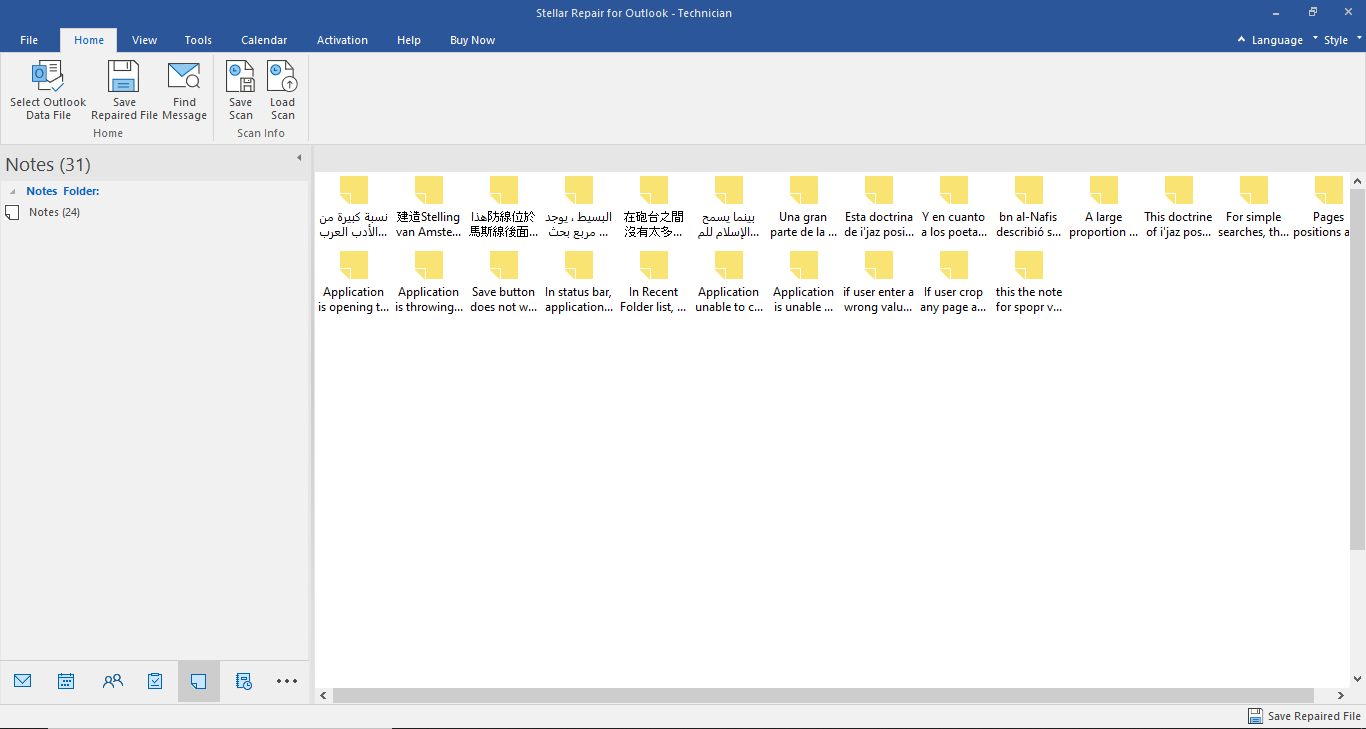1366x729 pixels.
Task: Click vertical scrollbar up arrow
Action: tap(1357, 181)
